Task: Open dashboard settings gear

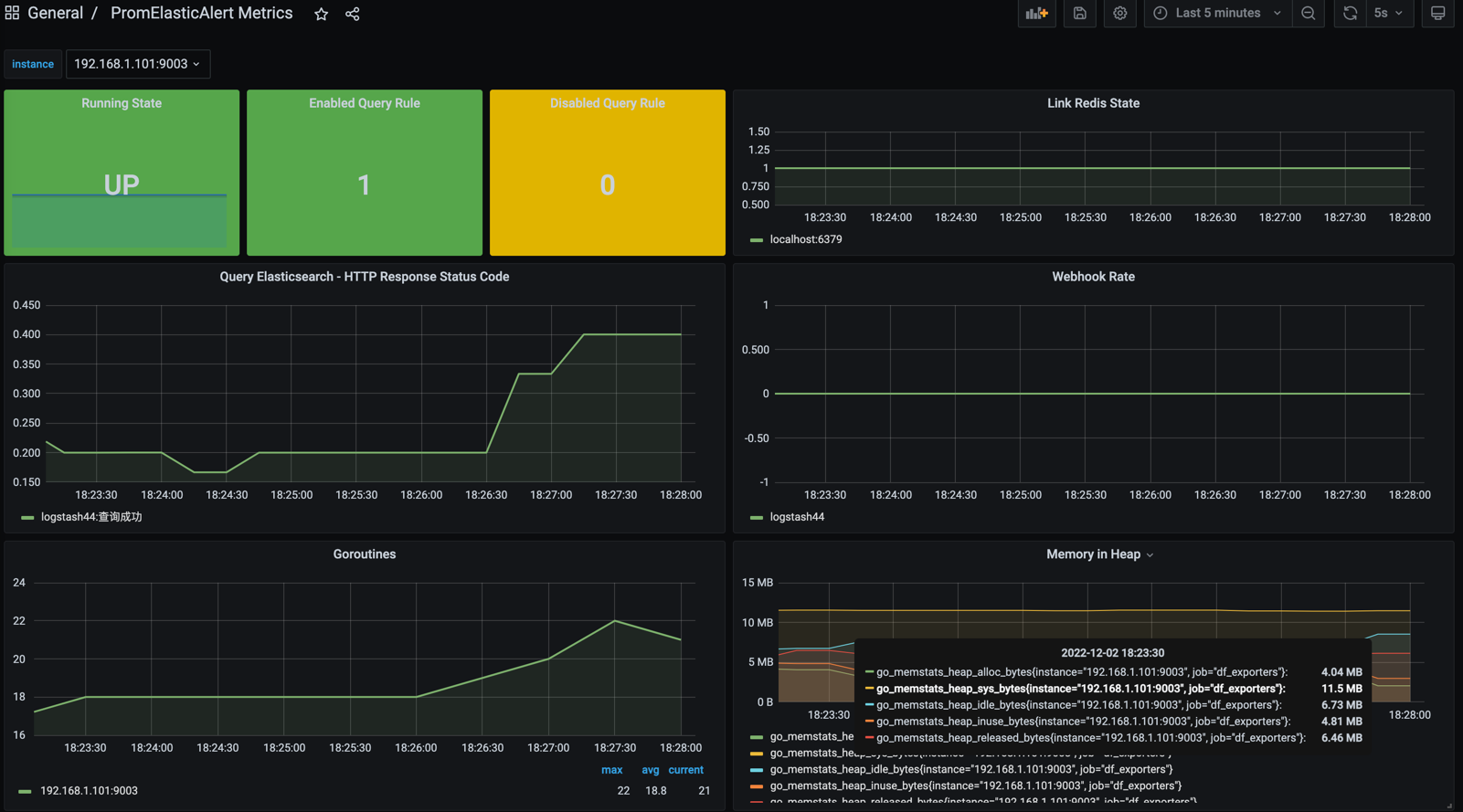Action: point(1119,13)
